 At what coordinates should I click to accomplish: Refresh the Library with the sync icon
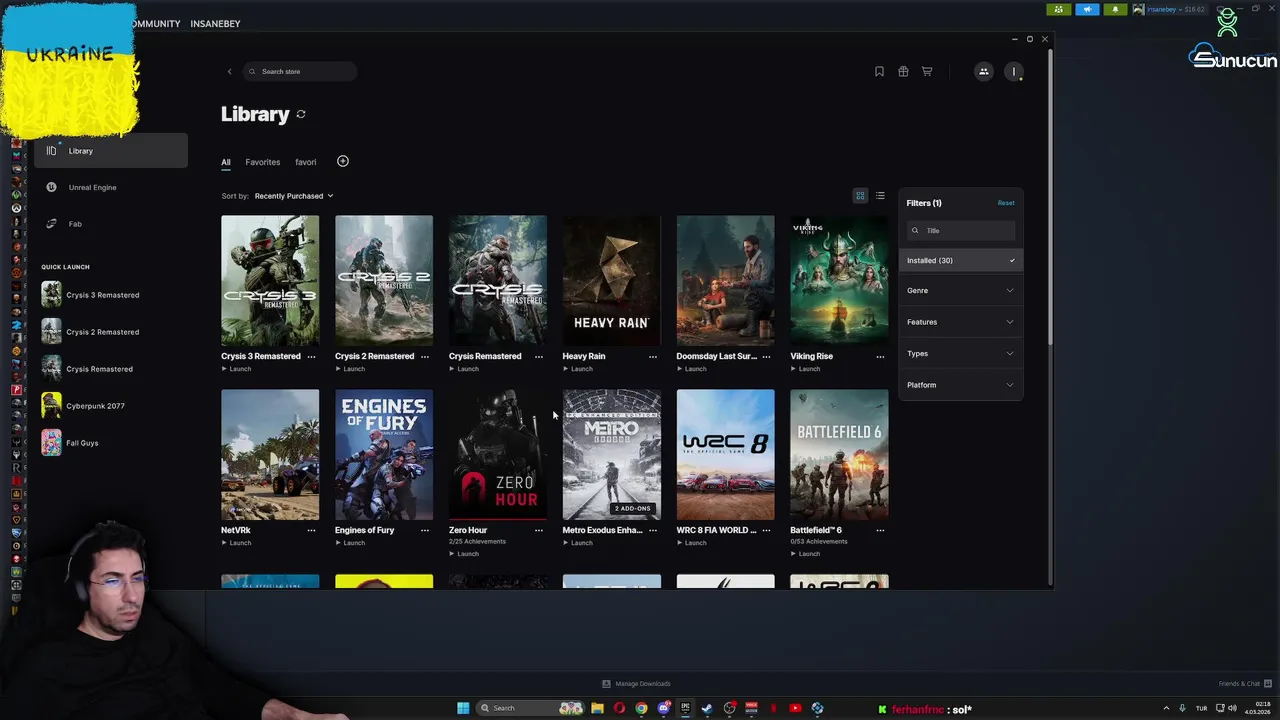pos(301,114)
